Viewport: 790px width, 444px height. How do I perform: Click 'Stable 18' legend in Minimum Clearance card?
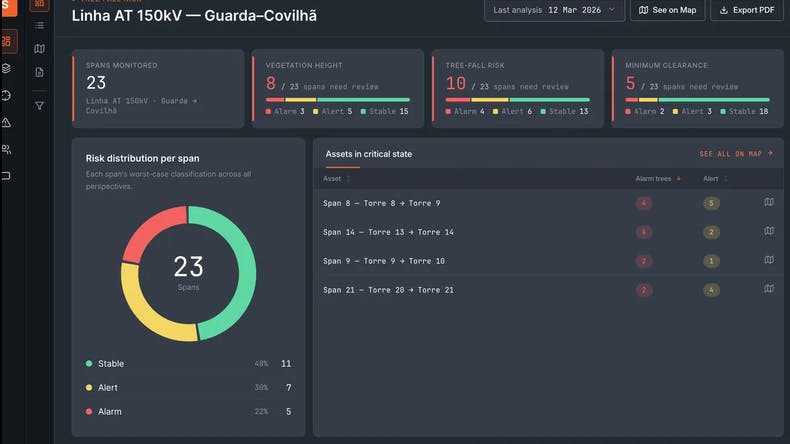click(744, 111)
